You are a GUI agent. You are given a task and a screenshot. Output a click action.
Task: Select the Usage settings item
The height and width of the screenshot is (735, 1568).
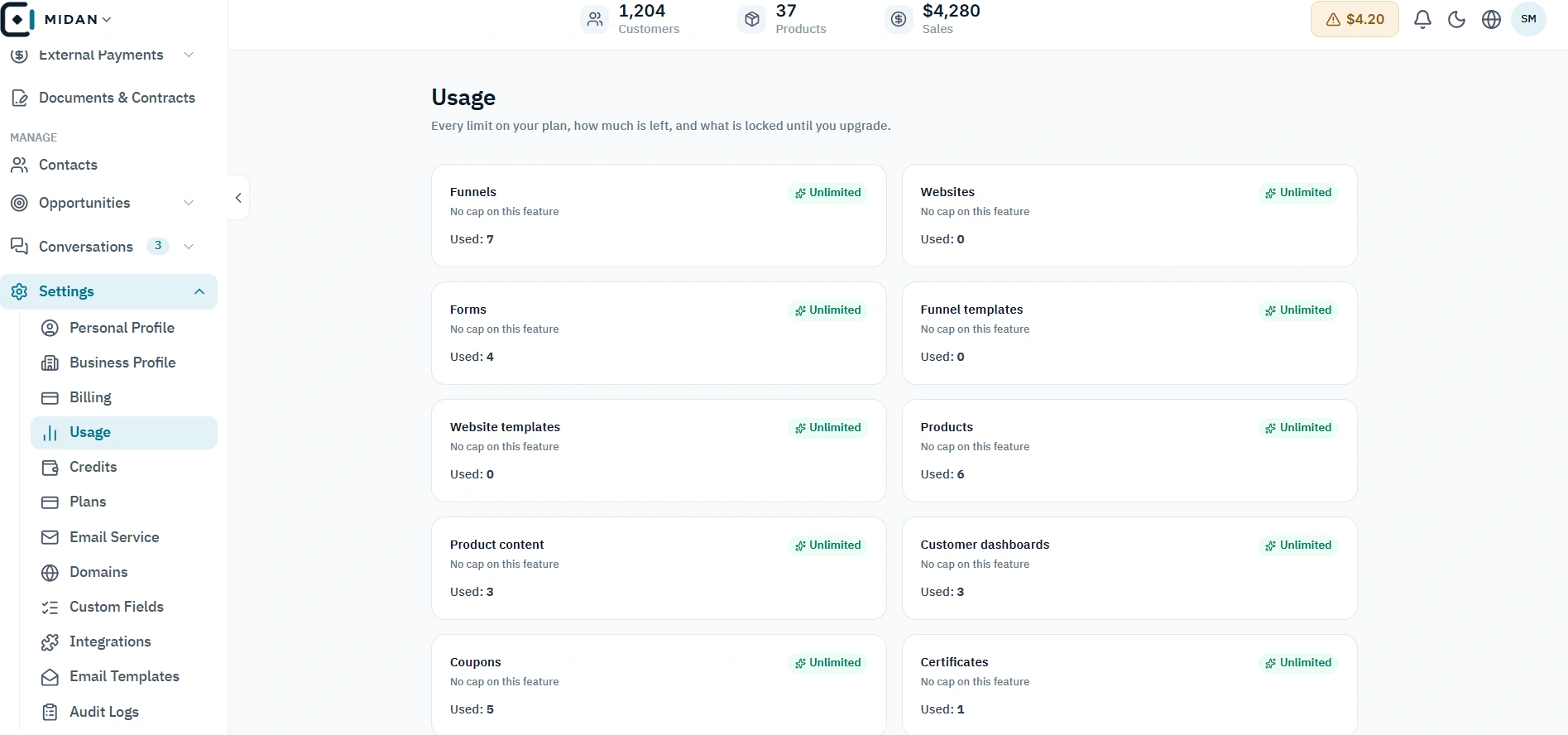(124, 432)
